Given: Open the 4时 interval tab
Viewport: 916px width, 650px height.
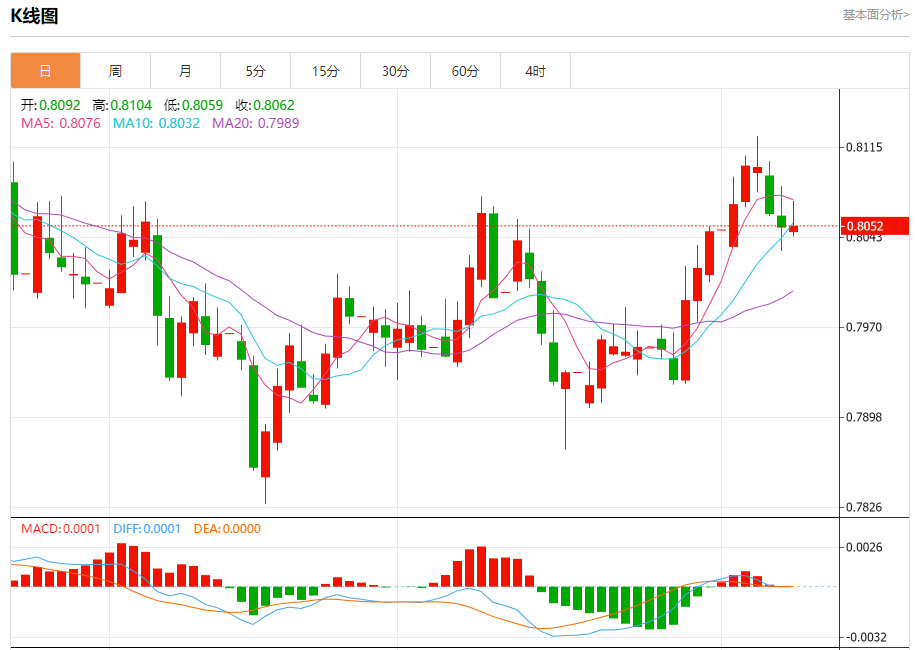Looking at the screenshot, I should click(536, 71).
